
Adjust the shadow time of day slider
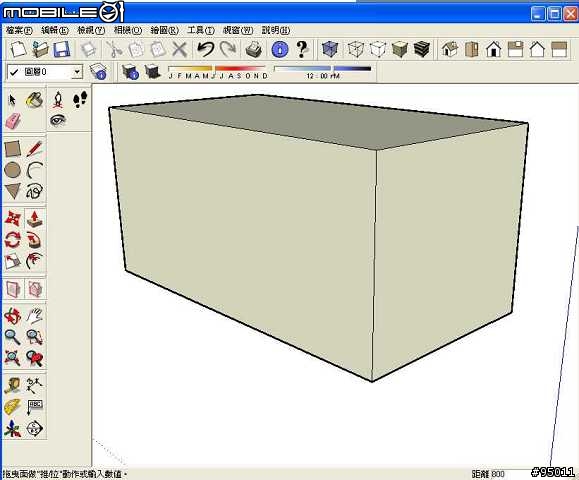(322, 69)
